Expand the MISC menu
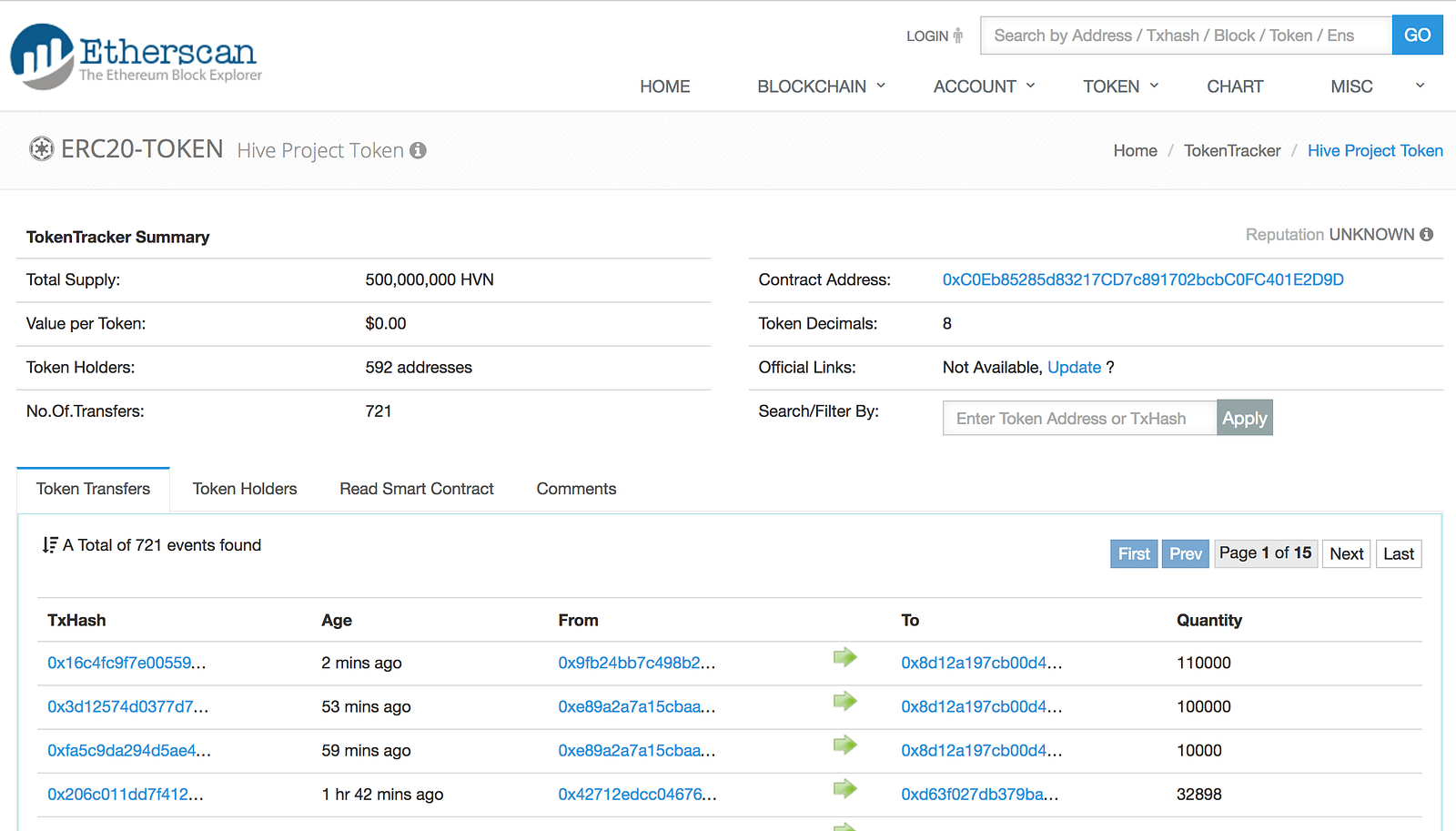Image resolution: width=1456 pixels, height=831 pixels. [x=1377, y=86]
